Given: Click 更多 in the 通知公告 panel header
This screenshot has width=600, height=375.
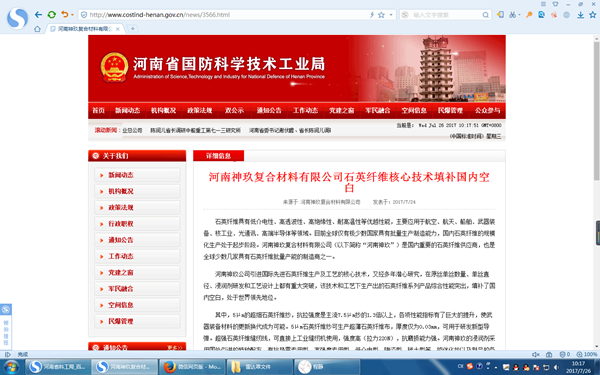Looking at the screenshot, I should tap(175, 347).
